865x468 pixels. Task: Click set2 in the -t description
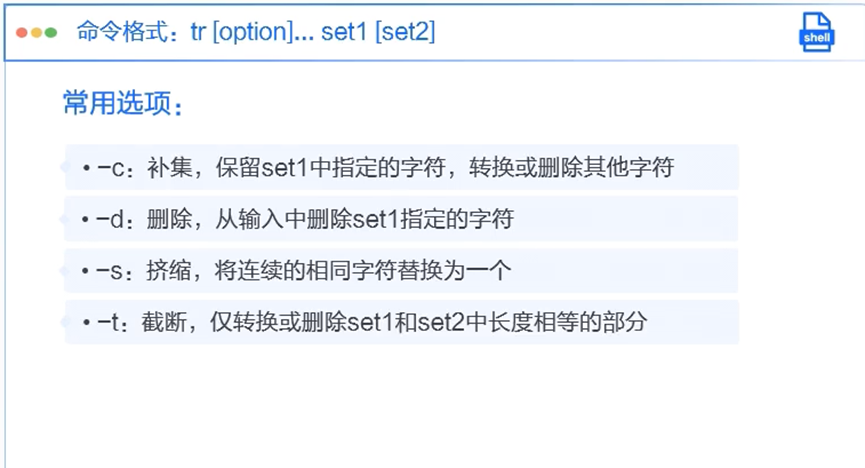[441, 322]
